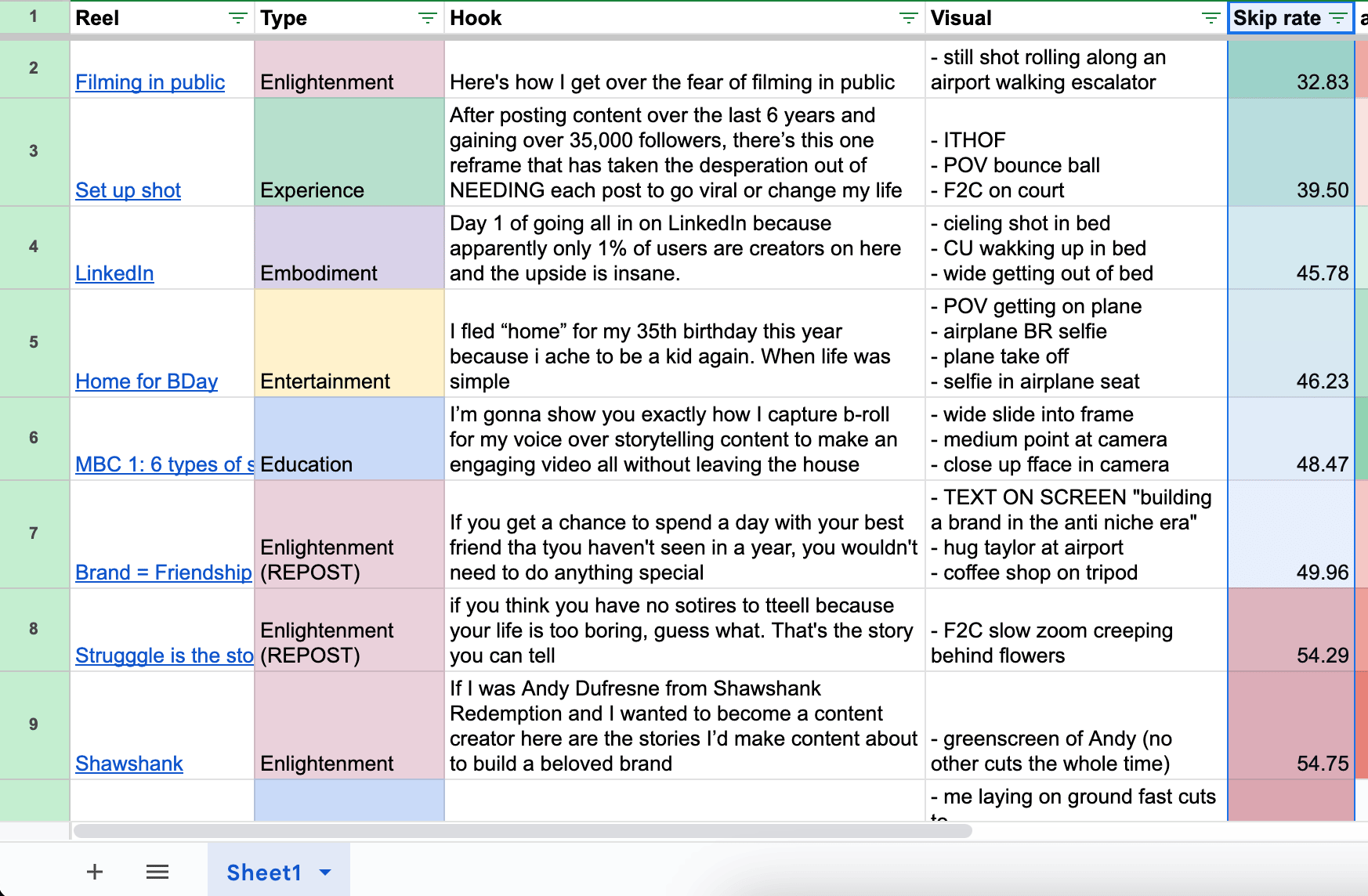Open the all sheets list icon
The image size is (1368, 896).
157,872
